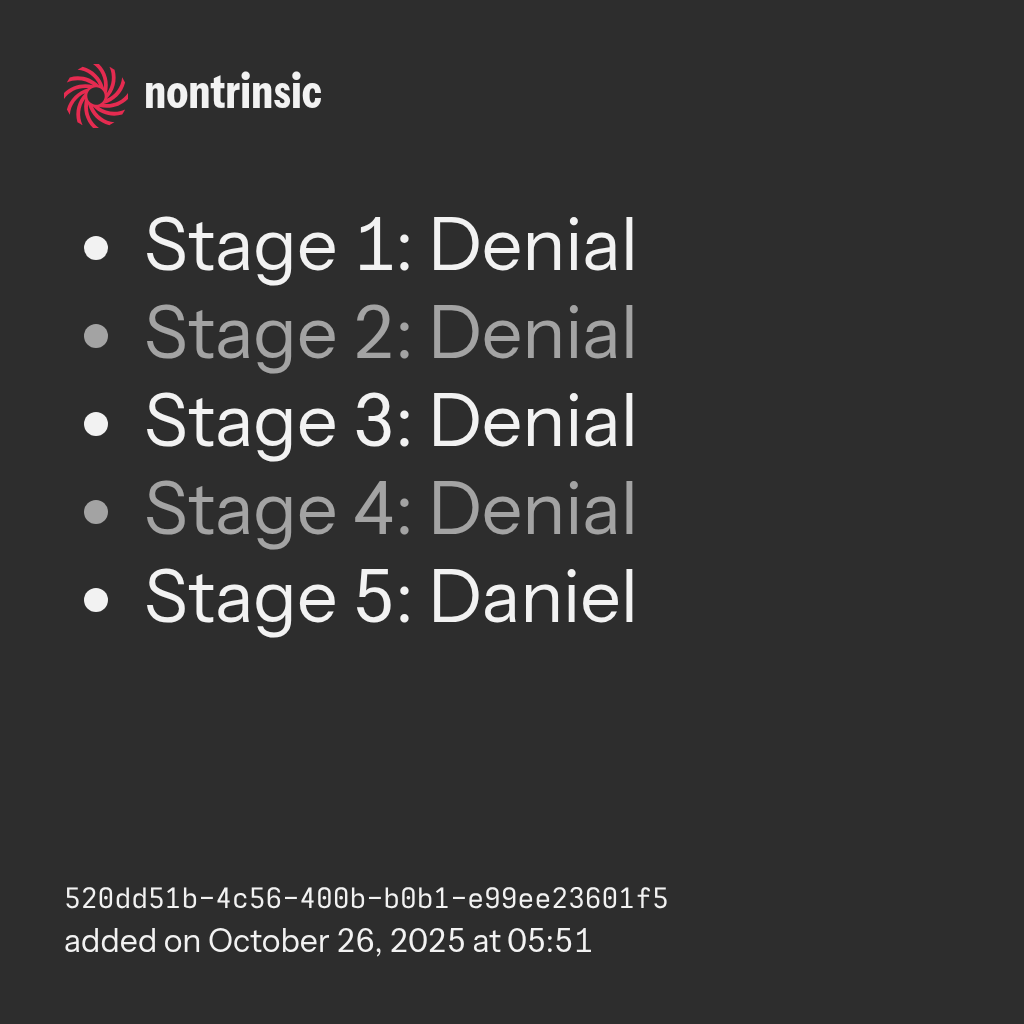Click the "October 26, 2025" date text
This screenshot has width=1024, height=1024.
pyautogui.click(x=336, y=942)
